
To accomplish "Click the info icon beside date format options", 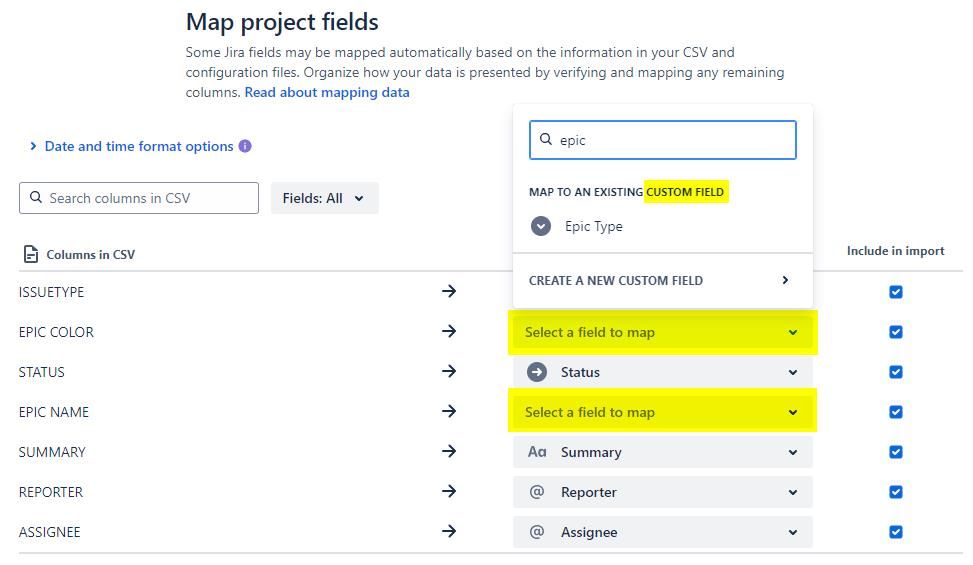I will (245, 146).
